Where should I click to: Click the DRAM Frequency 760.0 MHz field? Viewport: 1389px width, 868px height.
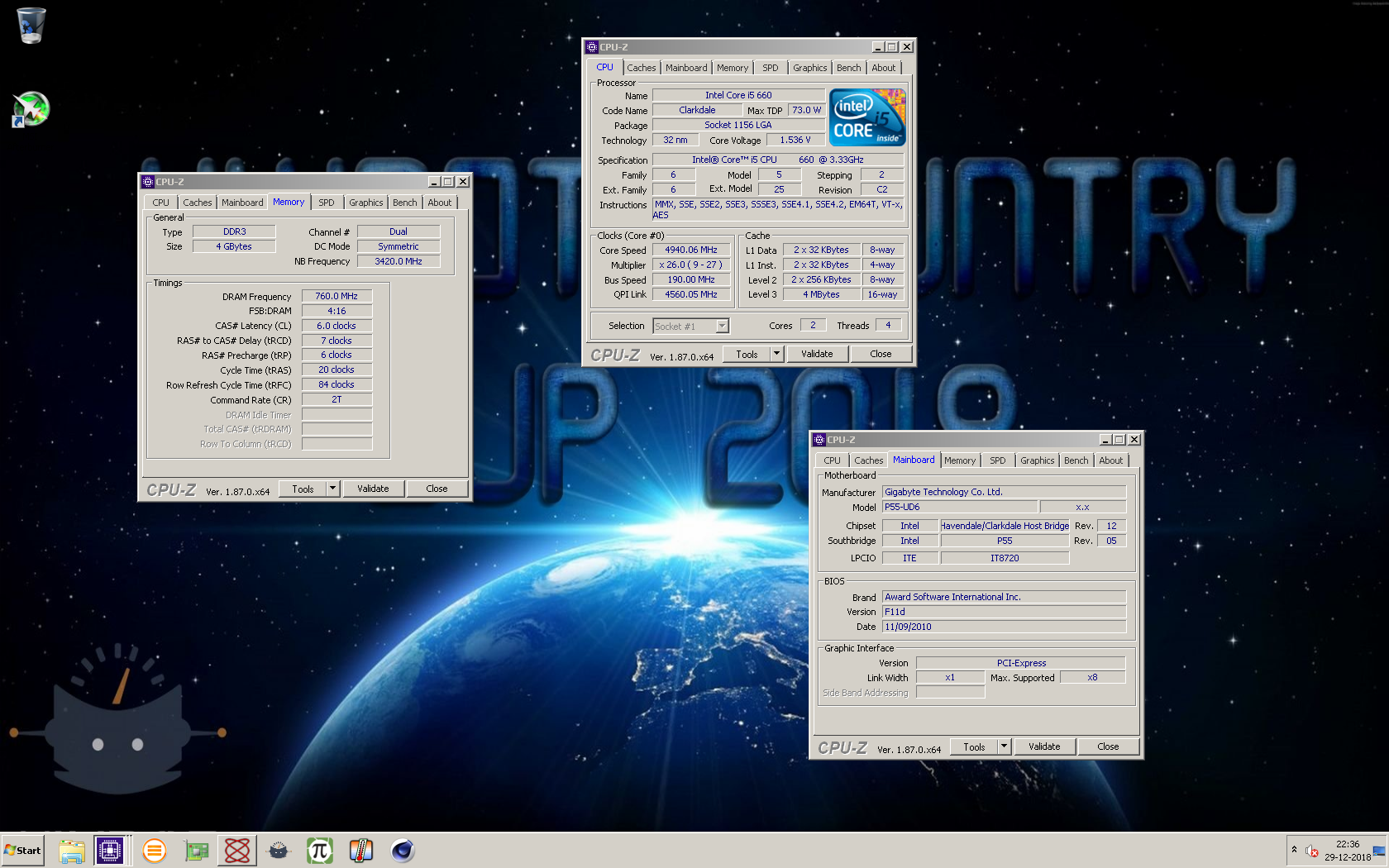click(337, 296)
